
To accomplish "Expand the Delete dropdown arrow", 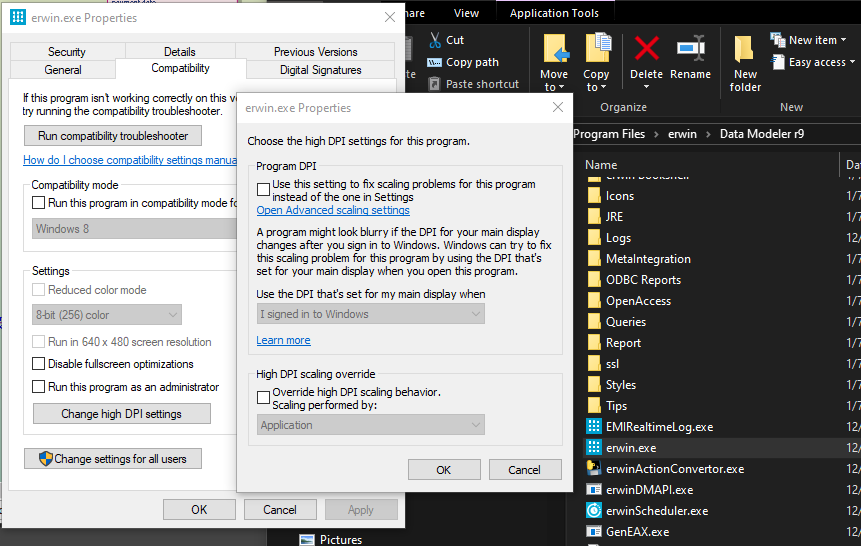I will 646,87.
